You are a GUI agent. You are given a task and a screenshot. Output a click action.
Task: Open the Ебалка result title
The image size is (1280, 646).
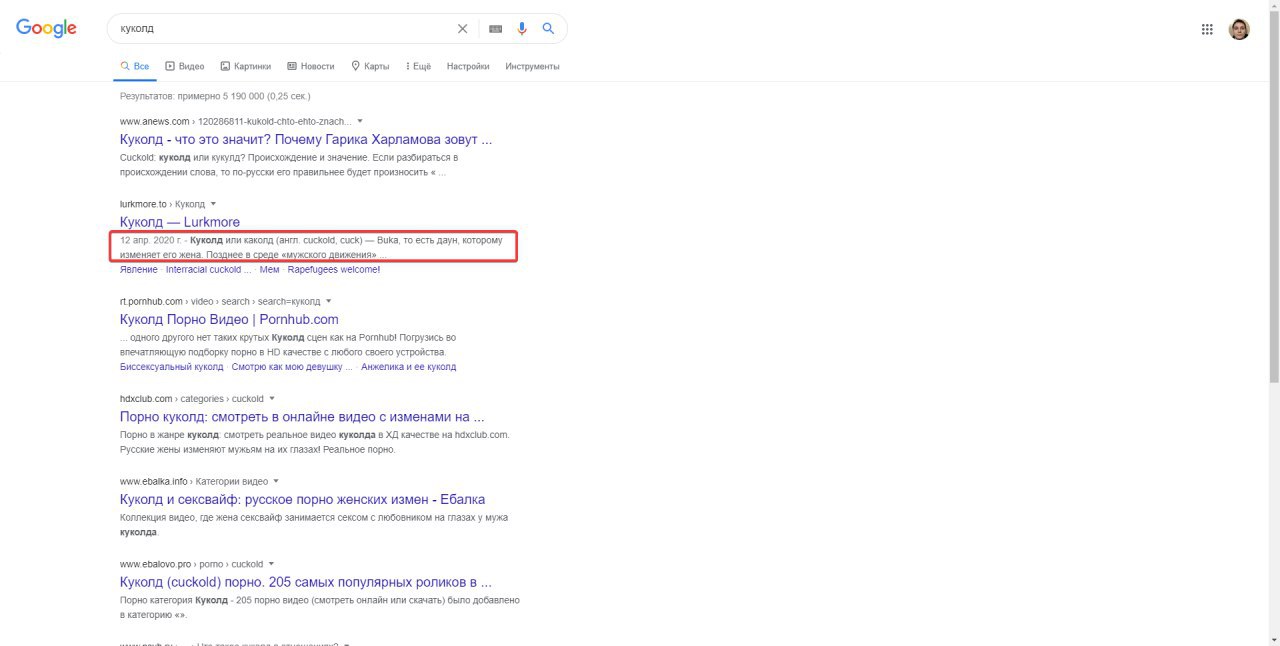point(302,499)
